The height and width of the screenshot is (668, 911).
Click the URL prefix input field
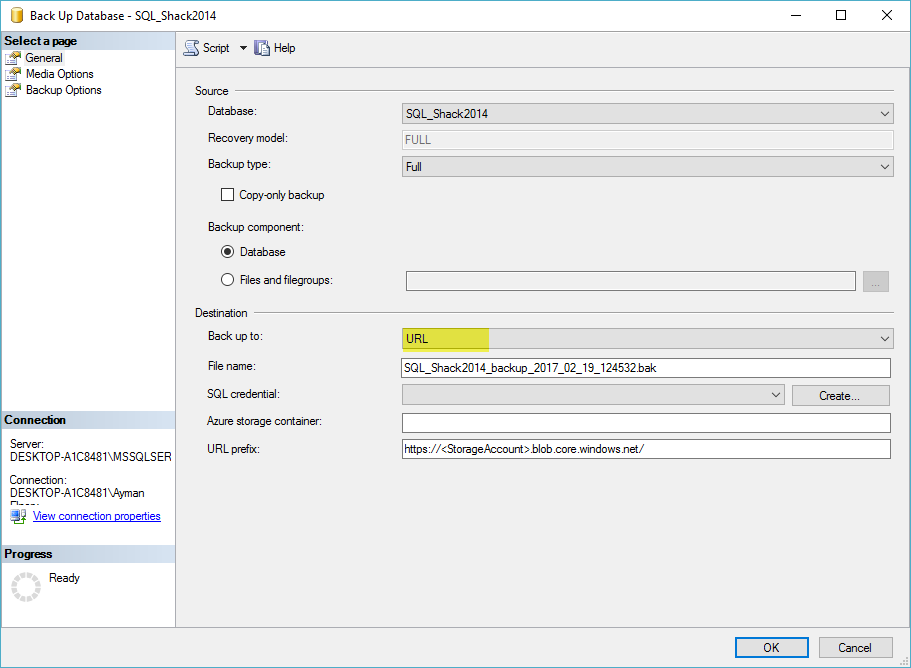646,449
